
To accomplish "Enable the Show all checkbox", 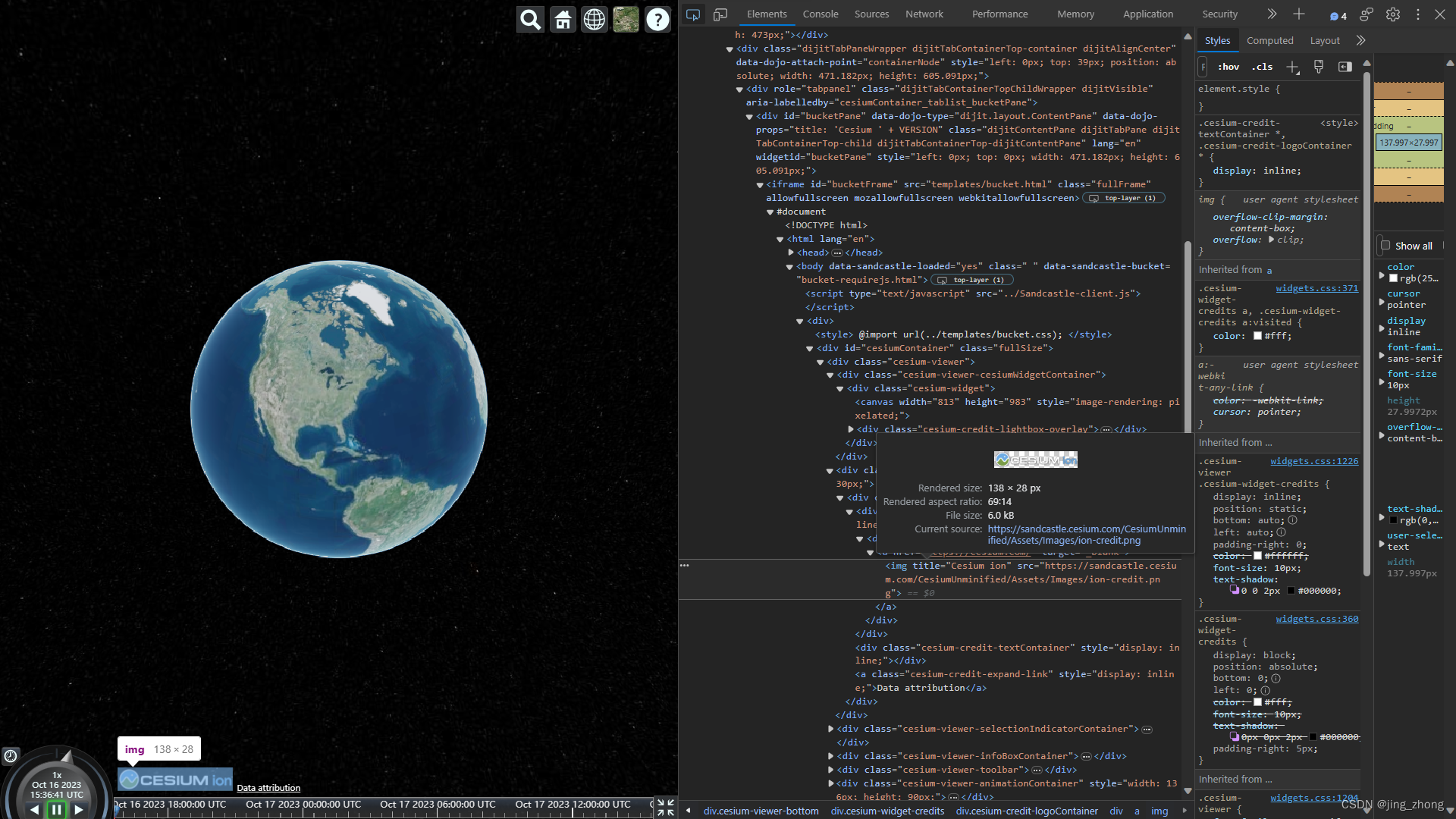I will point(1385,246).
